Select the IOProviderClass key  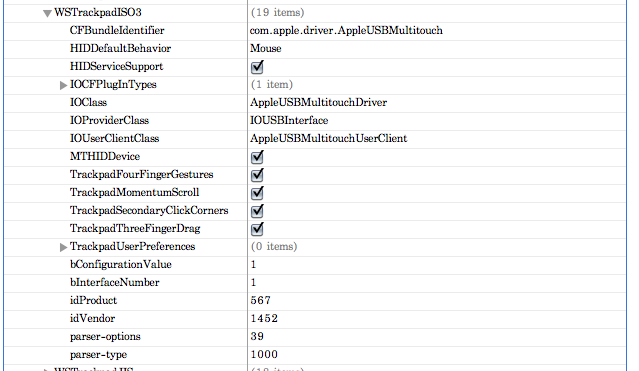(109, 120)
